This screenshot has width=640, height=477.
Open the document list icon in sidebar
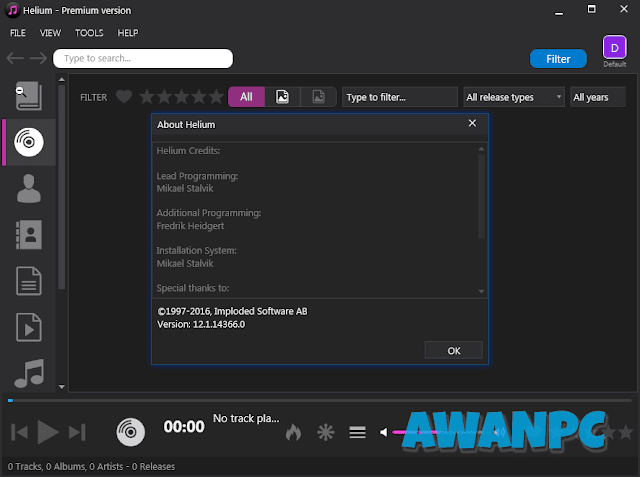tap(29, 281)
